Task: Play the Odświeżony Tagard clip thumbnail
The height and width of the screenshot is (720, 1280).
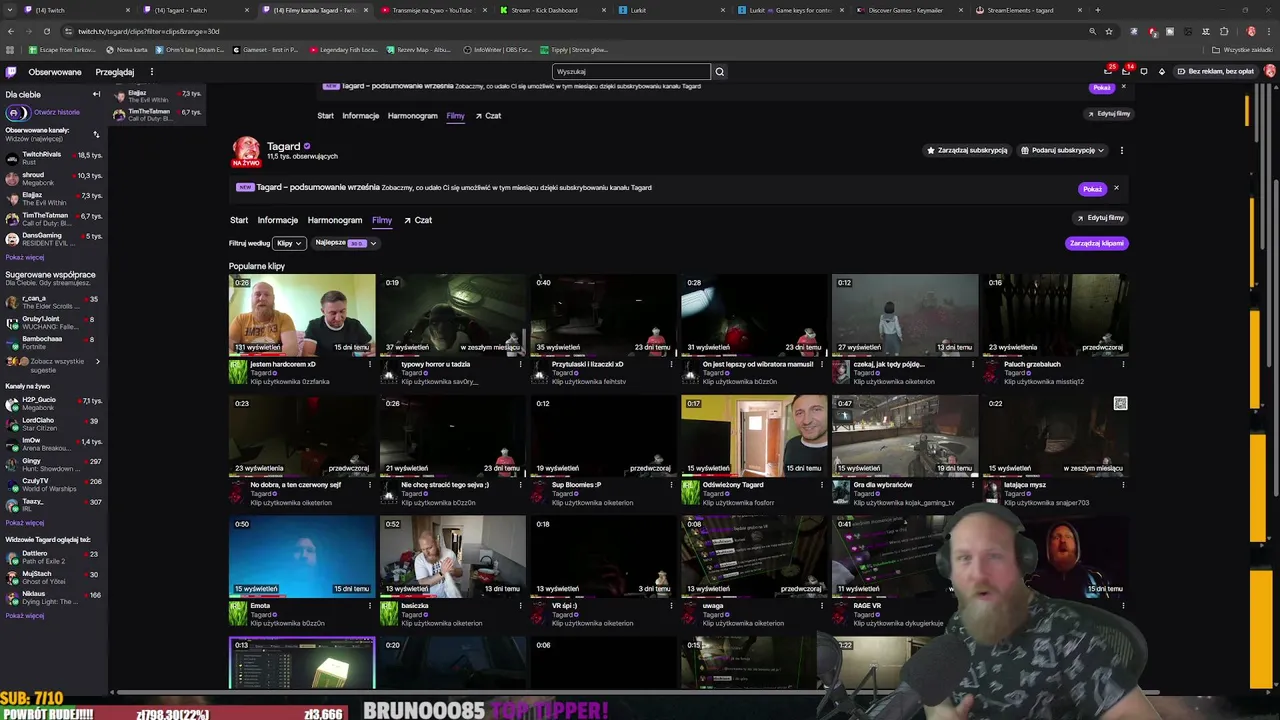Action: click(754, 435)
